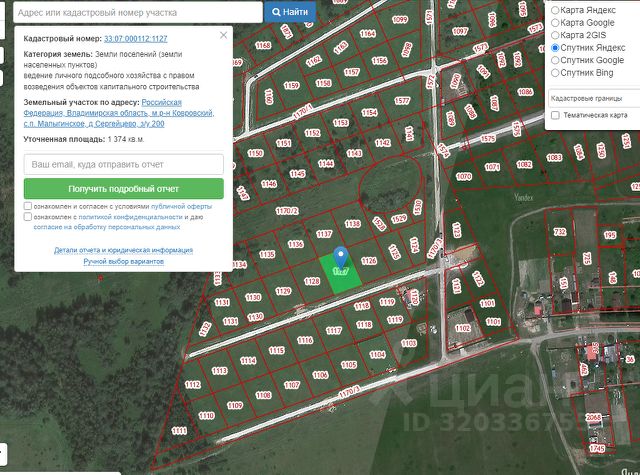Click parcel label 1128 on map
Image resolution: width=640 pixels, height=475 pixels.
pos(312,281)
